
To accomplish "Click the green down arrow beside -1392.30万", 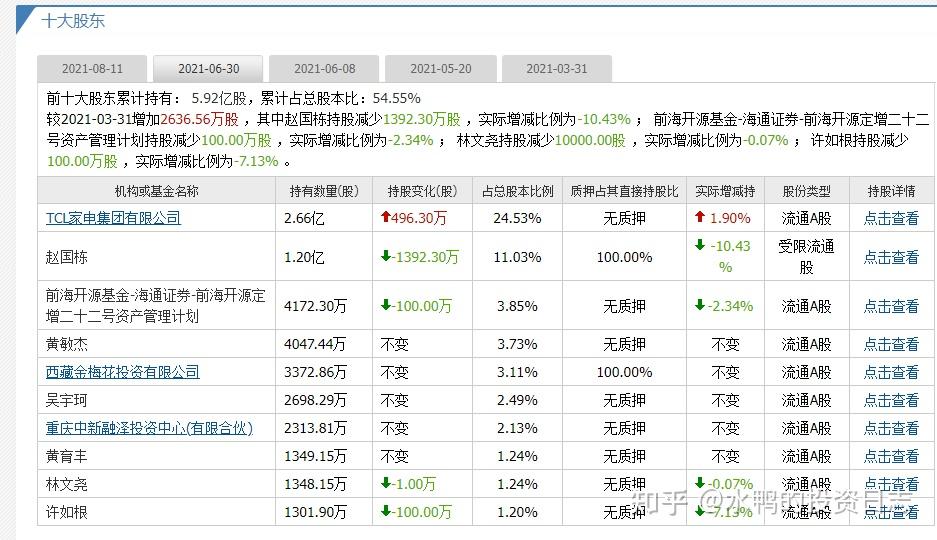I will 385,256.
